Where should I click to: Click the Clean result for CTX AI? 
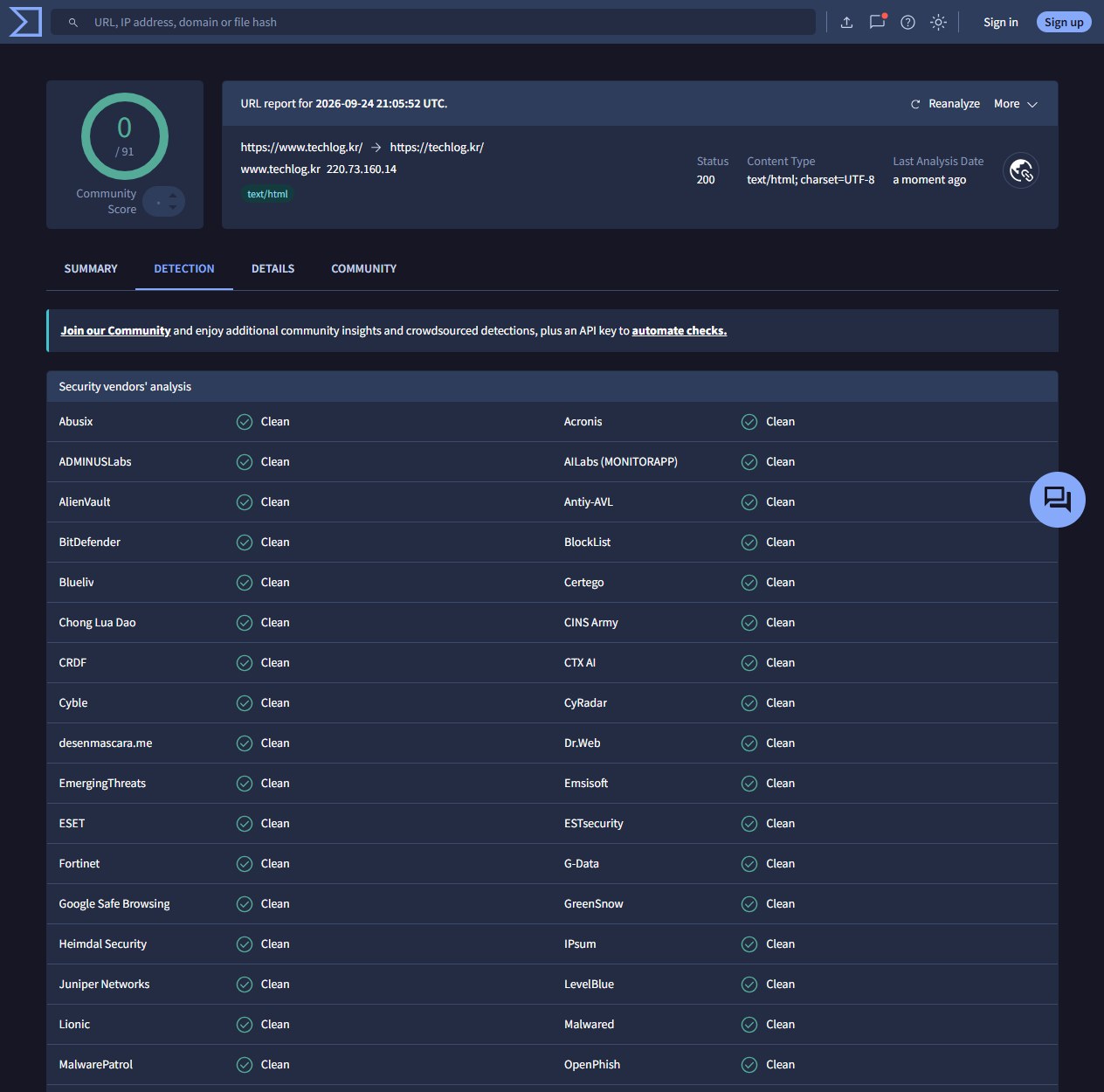pyautogui.click(x=781, y=663)
